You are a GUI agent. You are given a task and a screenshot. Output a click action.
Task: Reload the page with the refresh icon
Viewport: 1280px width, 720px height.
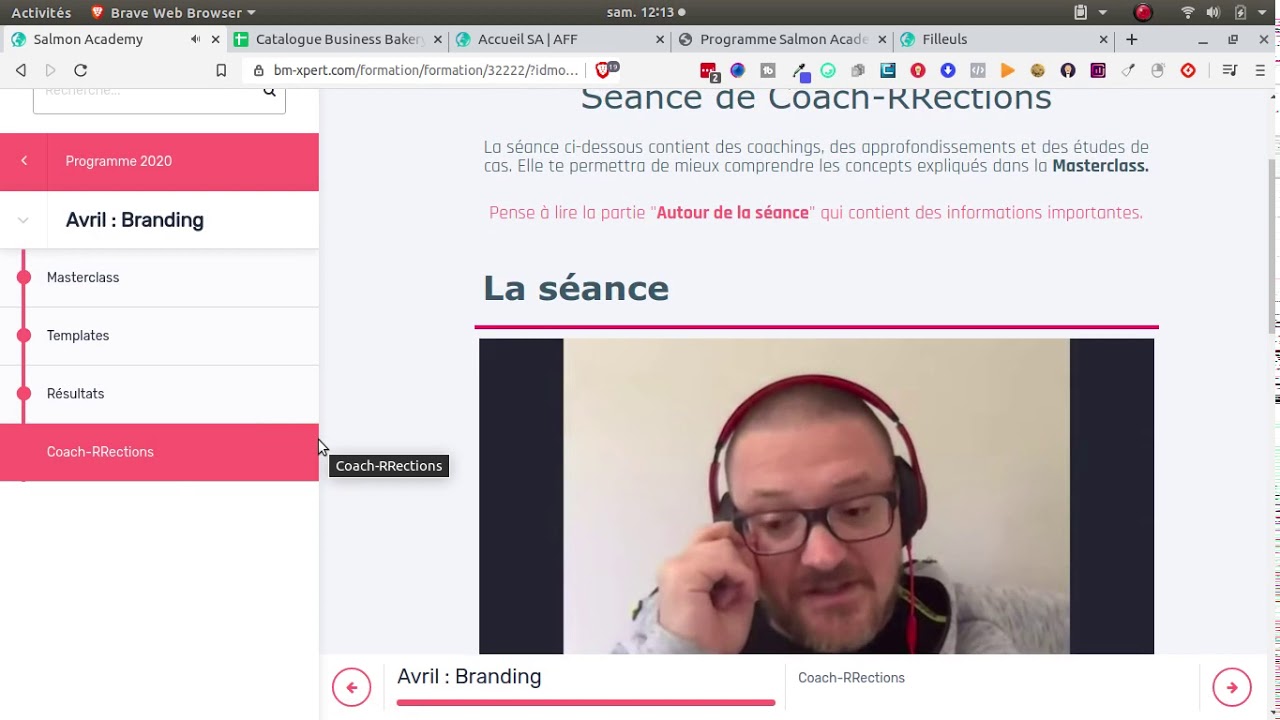81,70
